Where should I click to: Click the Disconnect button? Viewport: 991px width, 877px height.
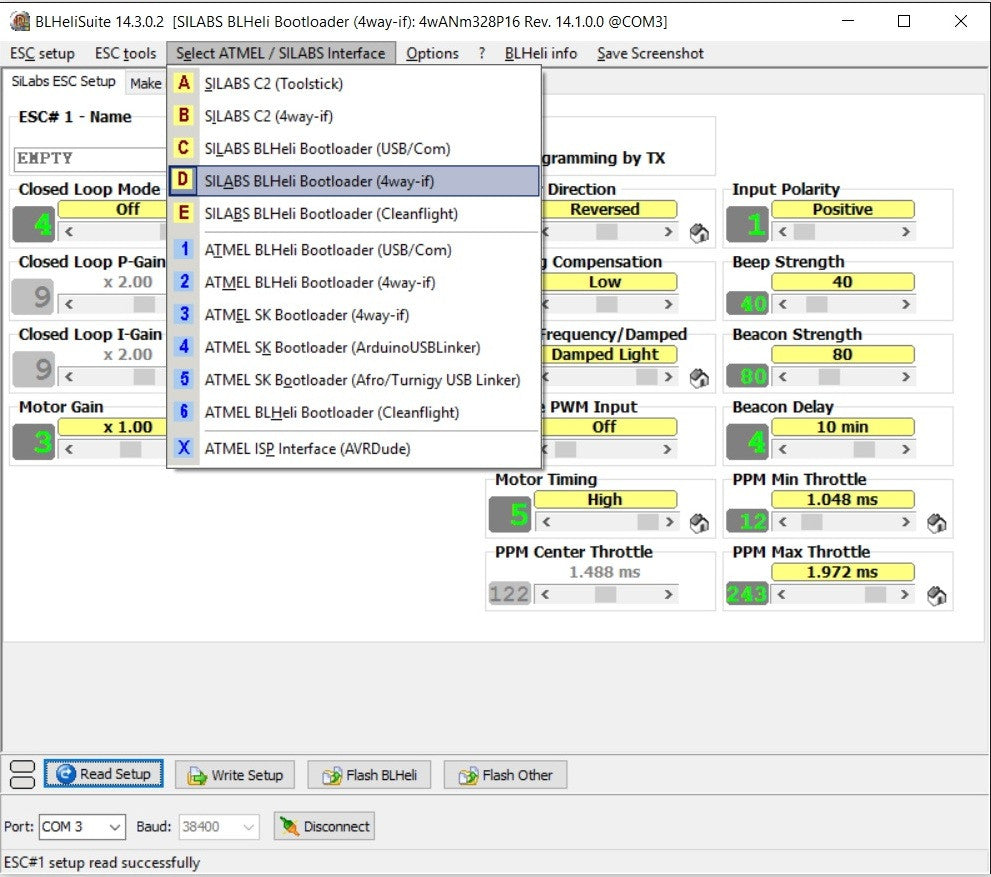[324, 827]
